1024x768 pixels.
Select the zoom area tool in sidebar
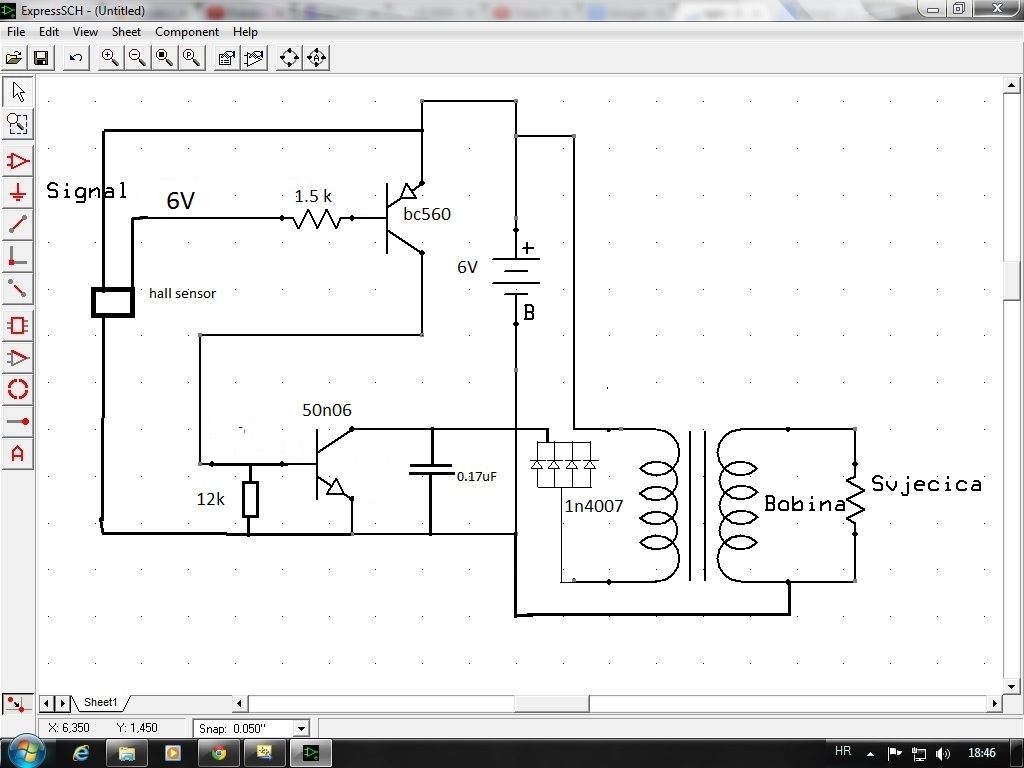click(18, 123)
